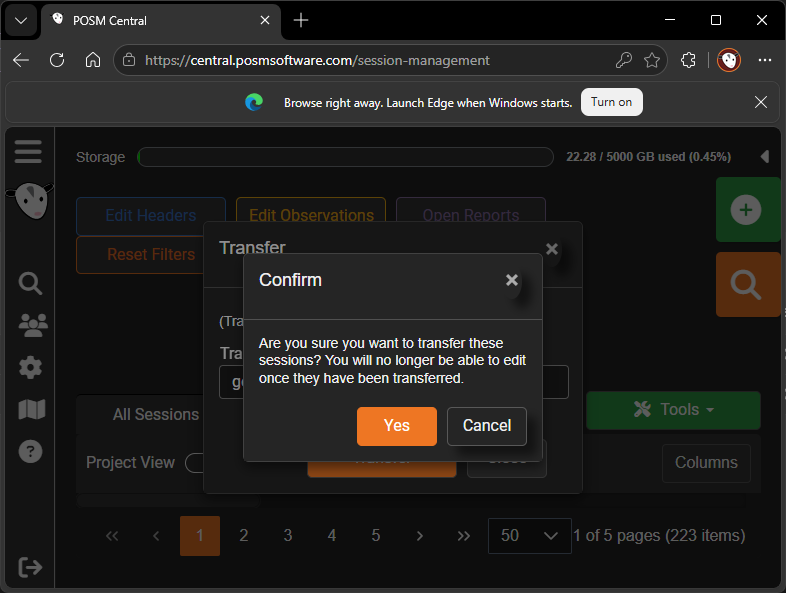
Task: Go to page 4 in pagination
Action: click(x=332, y=535)
